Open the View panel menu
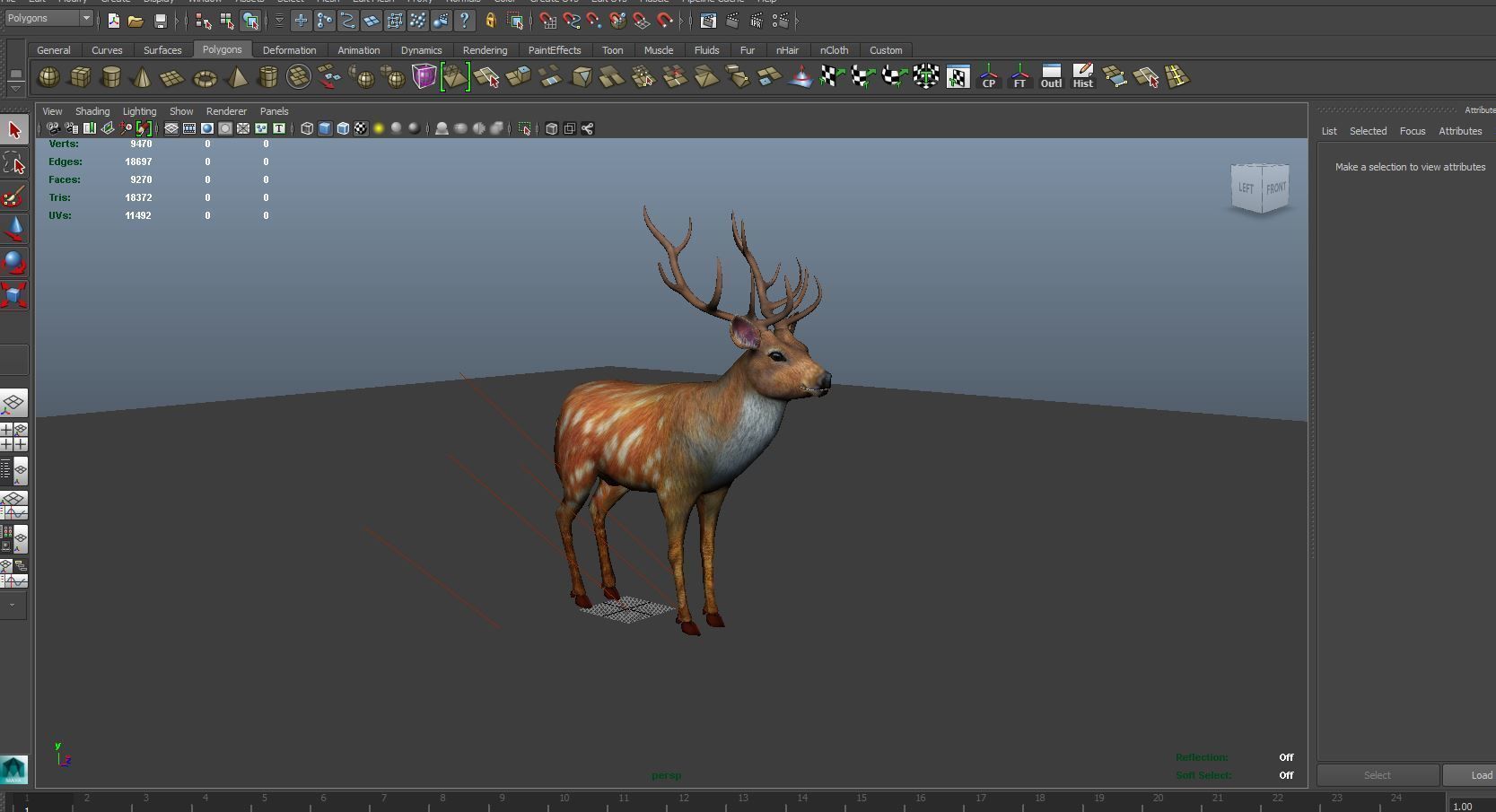The height and width of the screenshot is (812, 1496). 52,111
